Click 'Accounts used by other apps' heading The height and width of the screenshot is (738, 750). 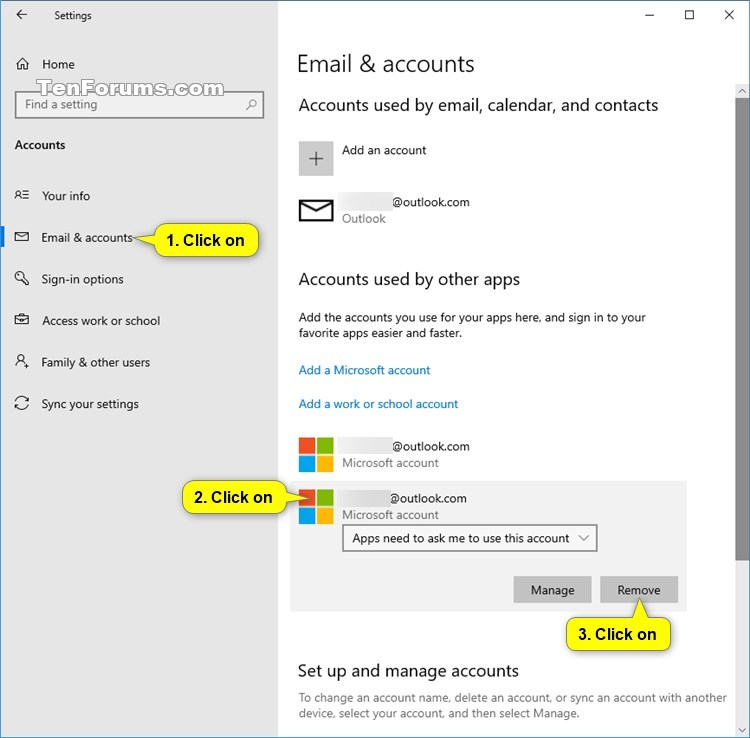coord(409,279)
